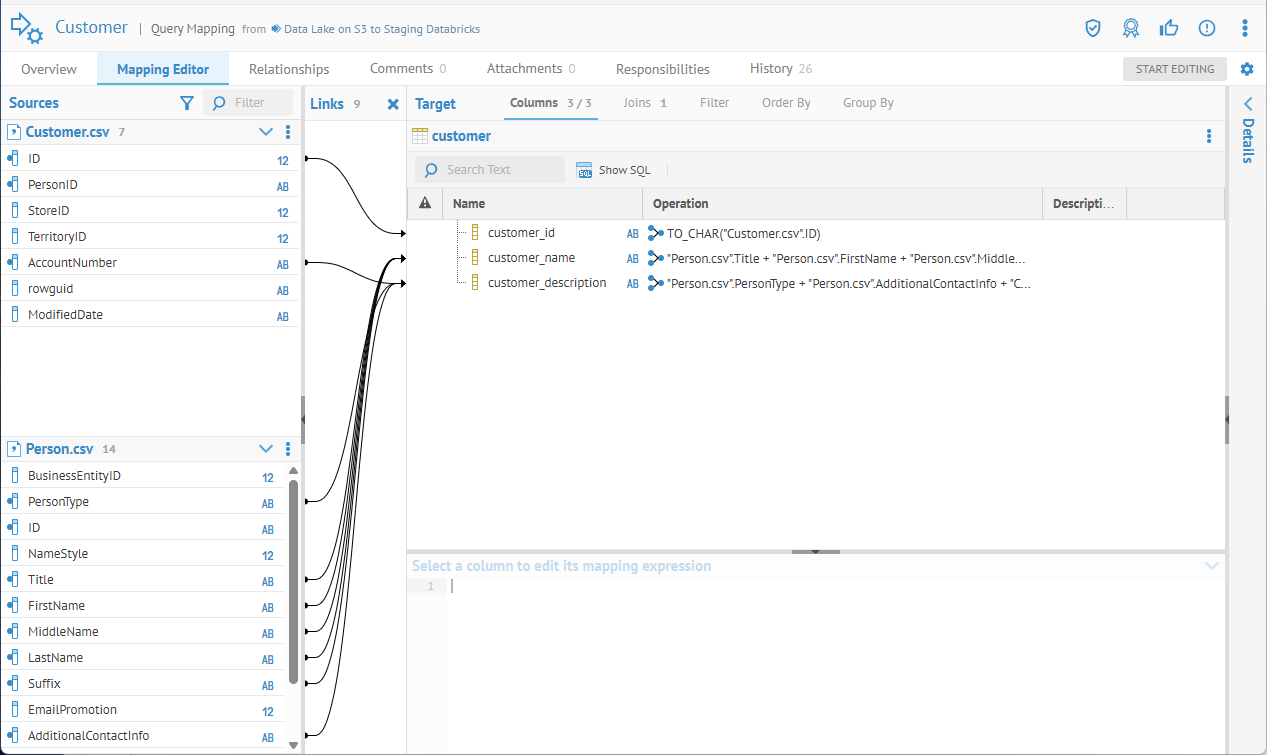Click the exclamation warning icon in header
1267x755 pixels.
click(1207, 28)
